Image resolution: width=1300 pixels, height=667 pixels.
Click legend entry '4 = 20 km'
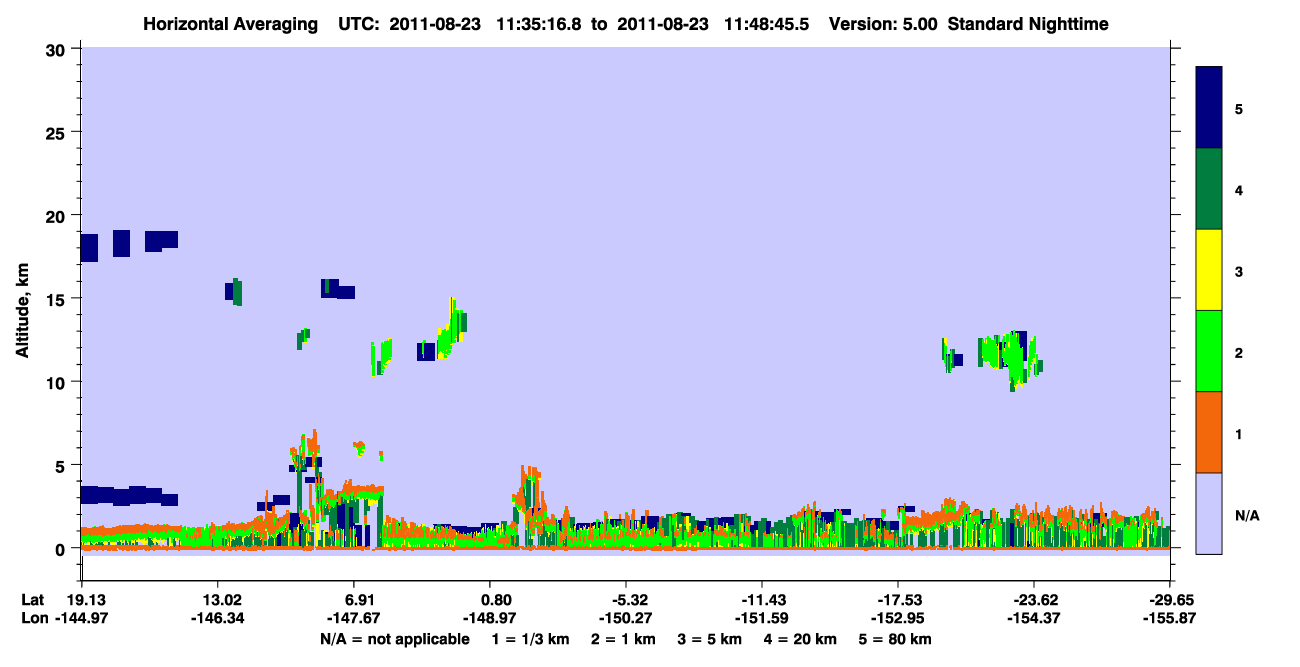pyautogui.click(x=800, y=639)
